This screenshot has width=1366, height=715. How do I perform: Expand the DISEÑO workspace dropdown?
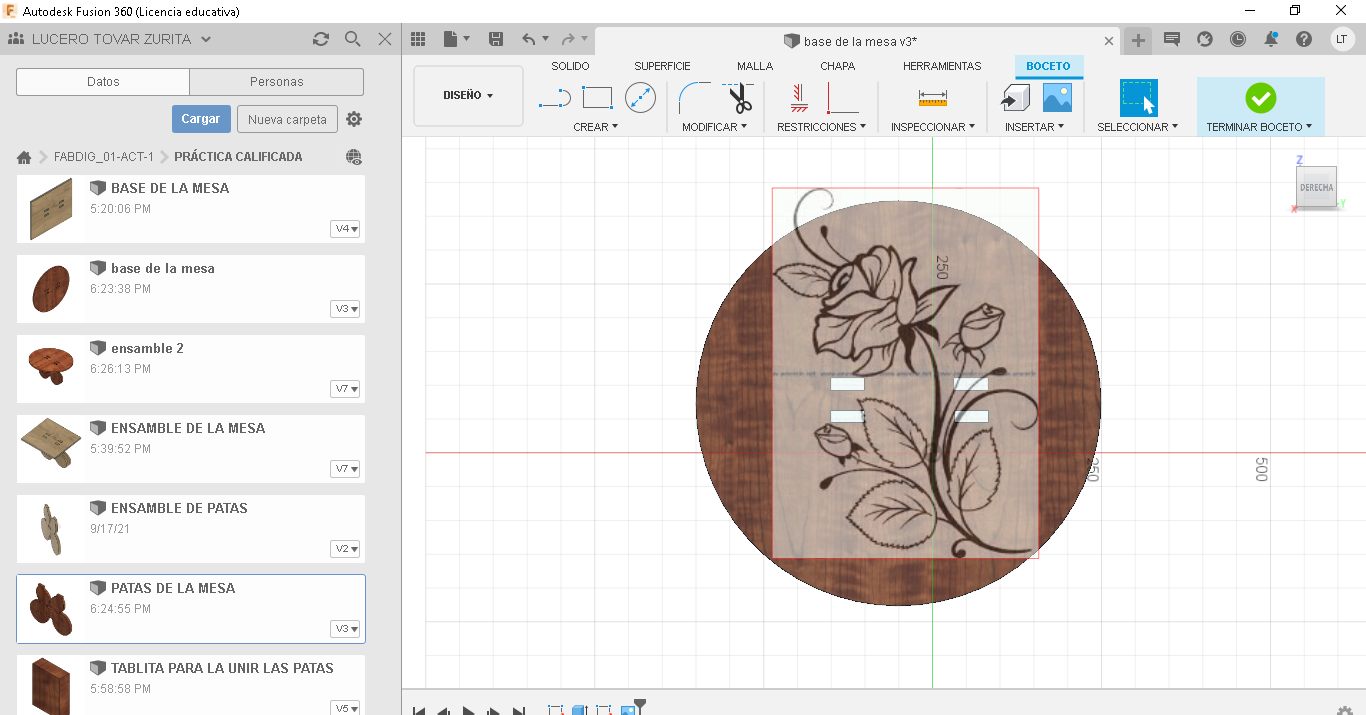468,96
